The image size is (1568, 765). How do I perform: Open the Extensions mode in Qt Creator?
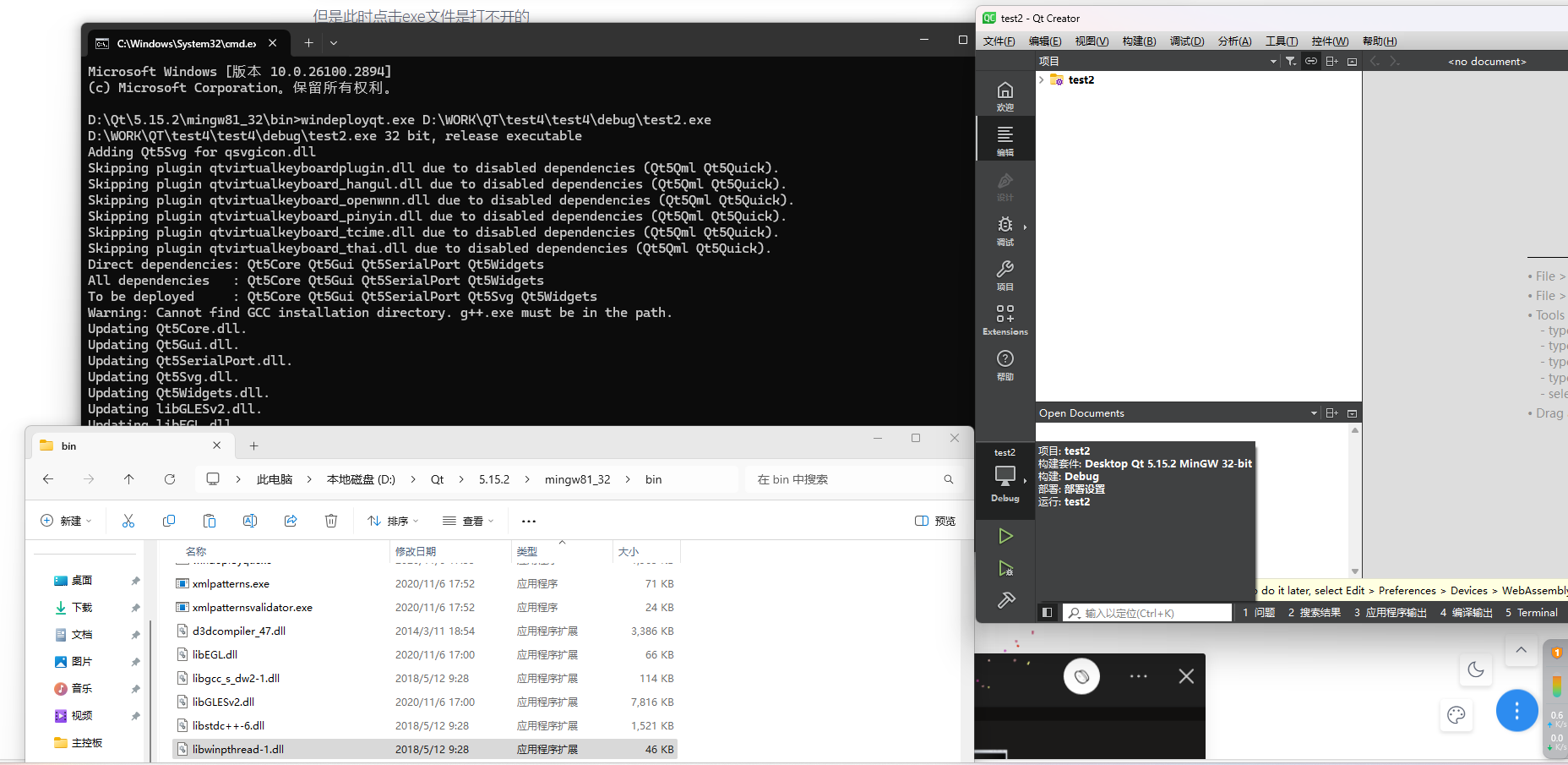point(1004,320)
